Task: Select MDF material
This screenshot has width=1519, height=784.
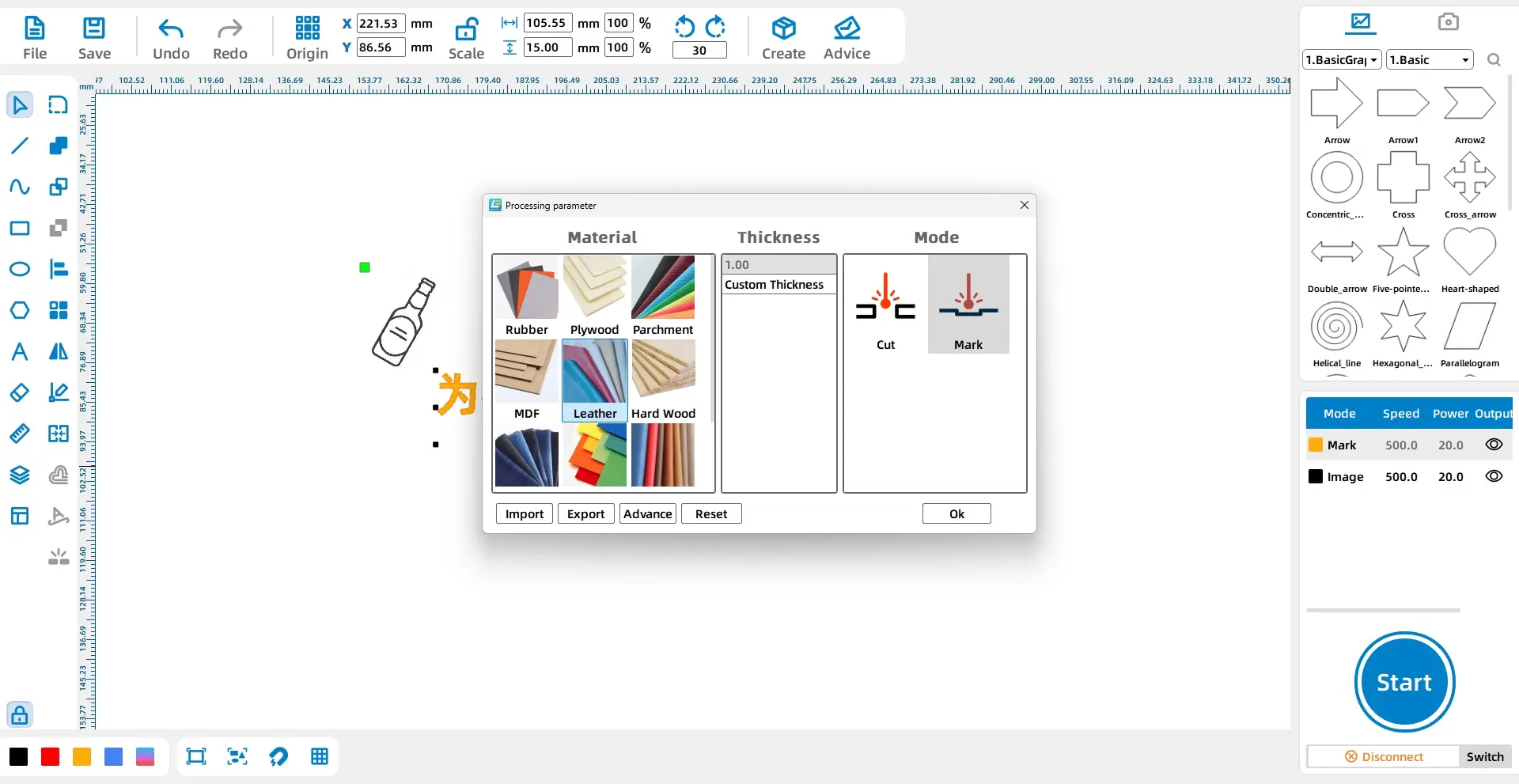Action: tap(527, 380)
